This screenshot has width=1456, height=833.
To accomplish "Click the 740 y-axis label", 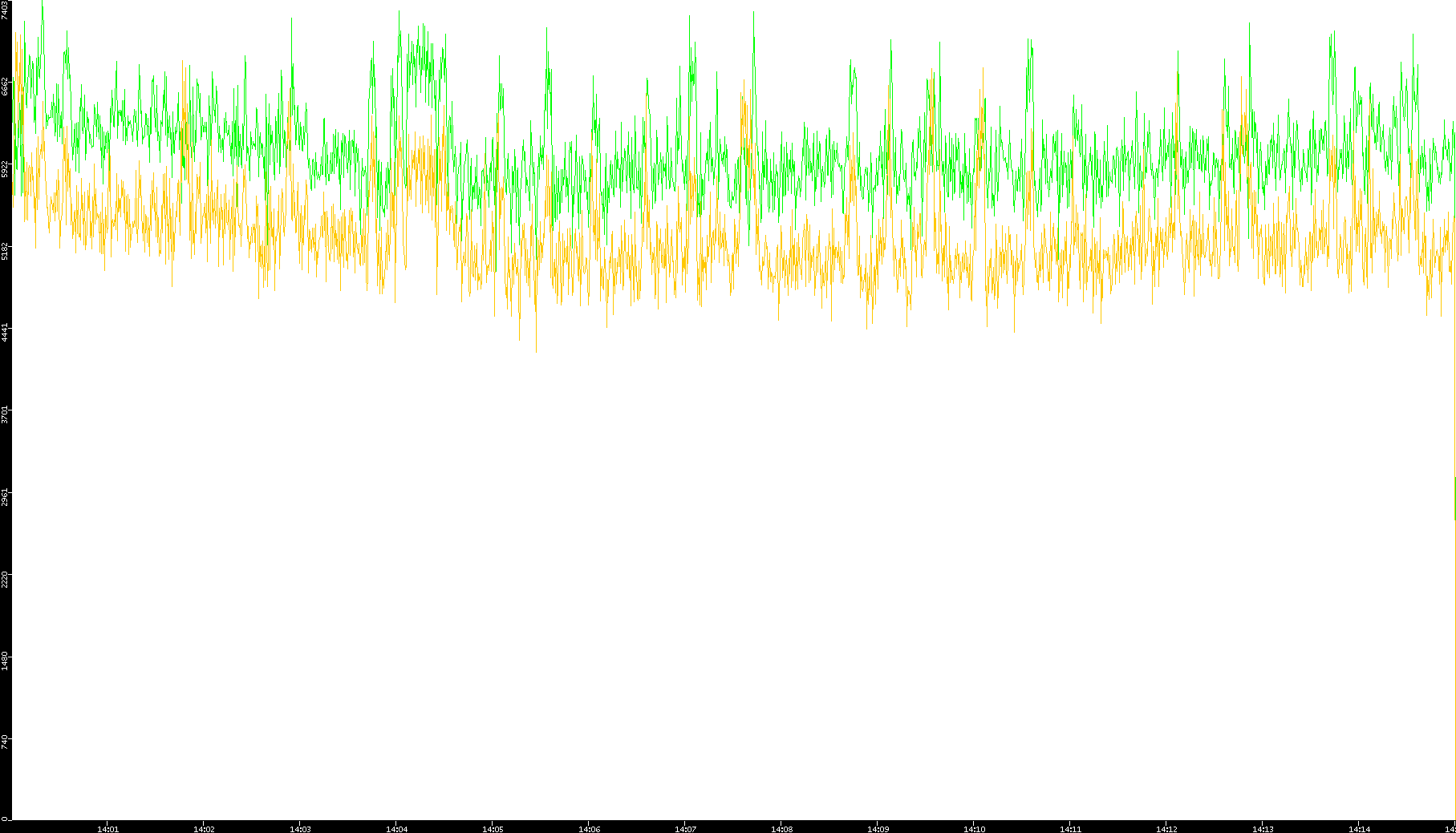I will (5, 741).
